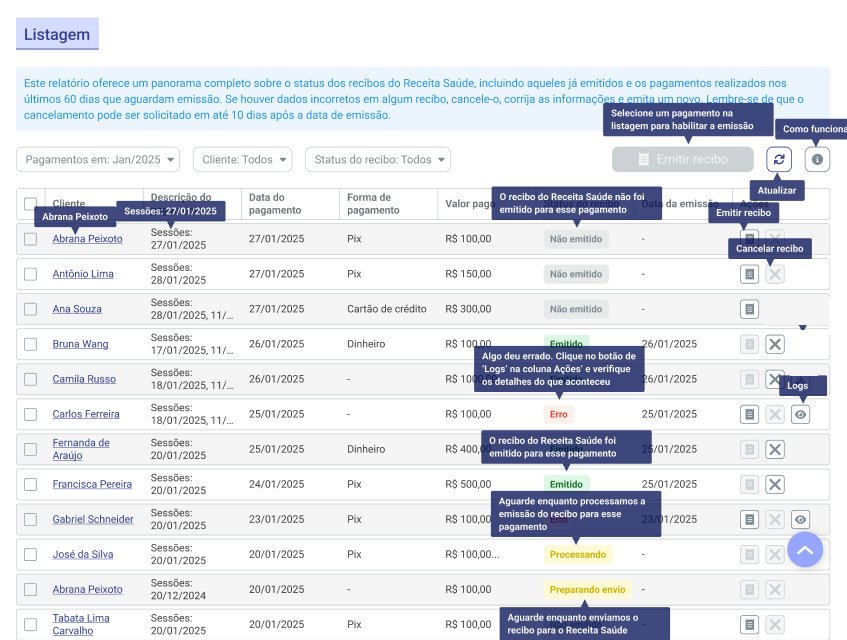Tick the checkbox for Bruna Wang

[30, 344]
